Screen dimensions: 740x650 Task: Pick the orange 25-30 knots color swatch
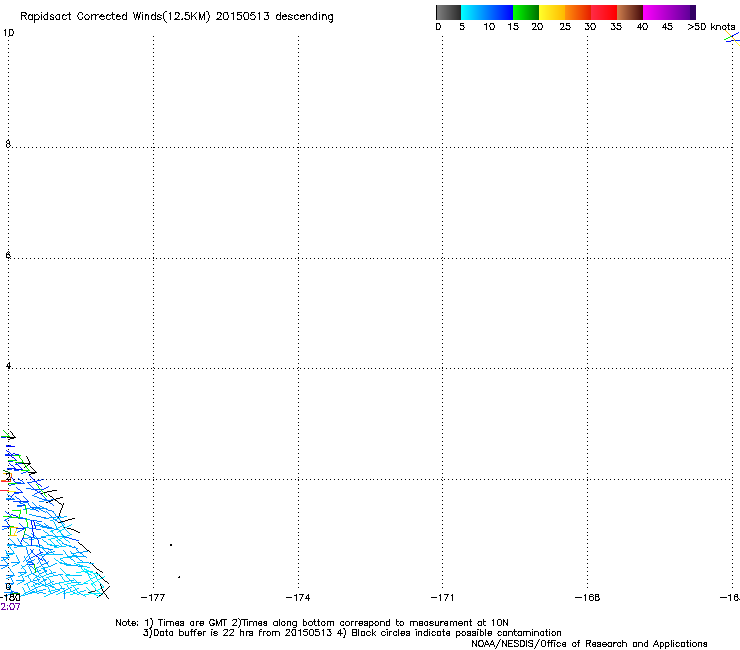point(578,12)
